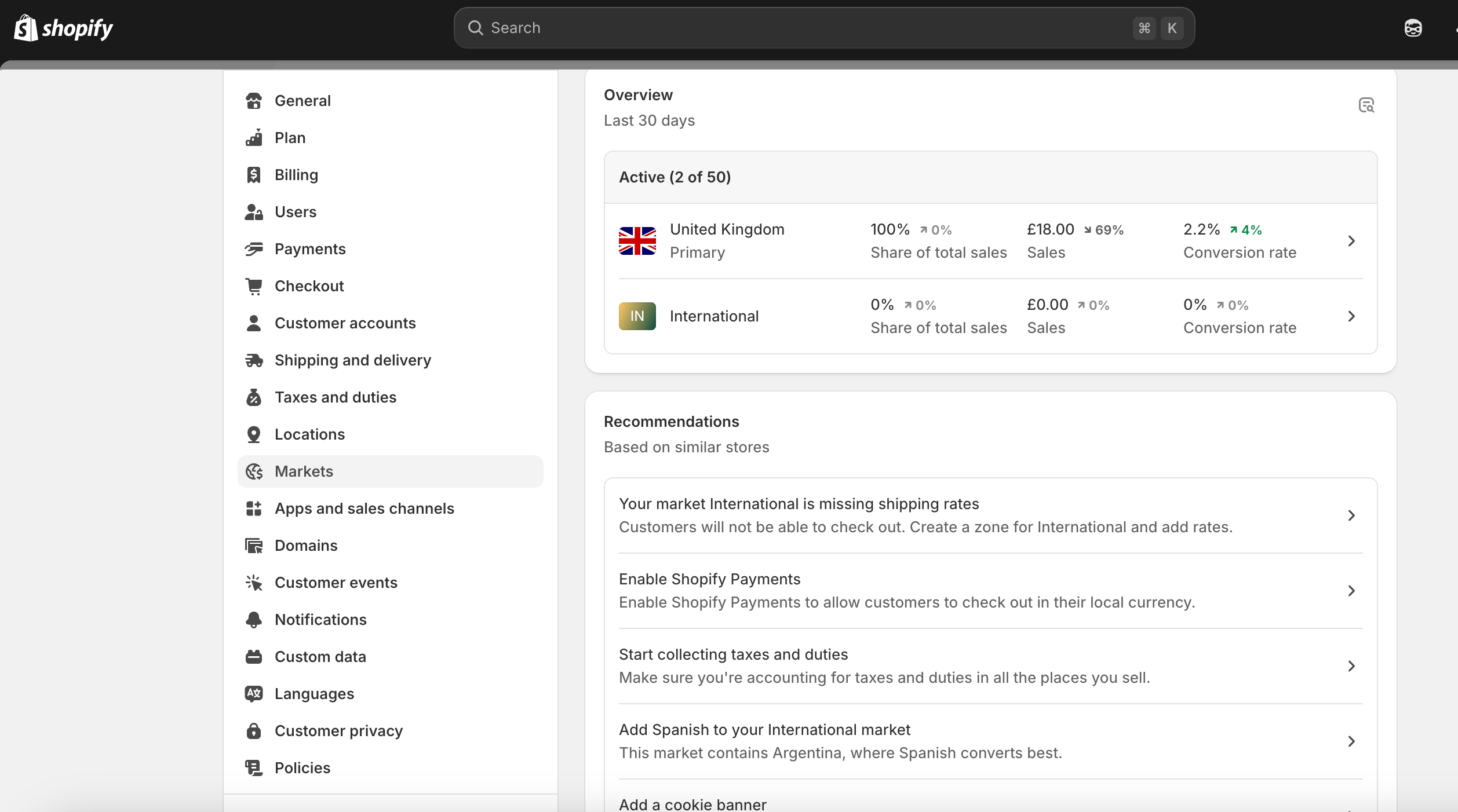Click 'Add a cookie banner' recommendation

click(692, 804)
